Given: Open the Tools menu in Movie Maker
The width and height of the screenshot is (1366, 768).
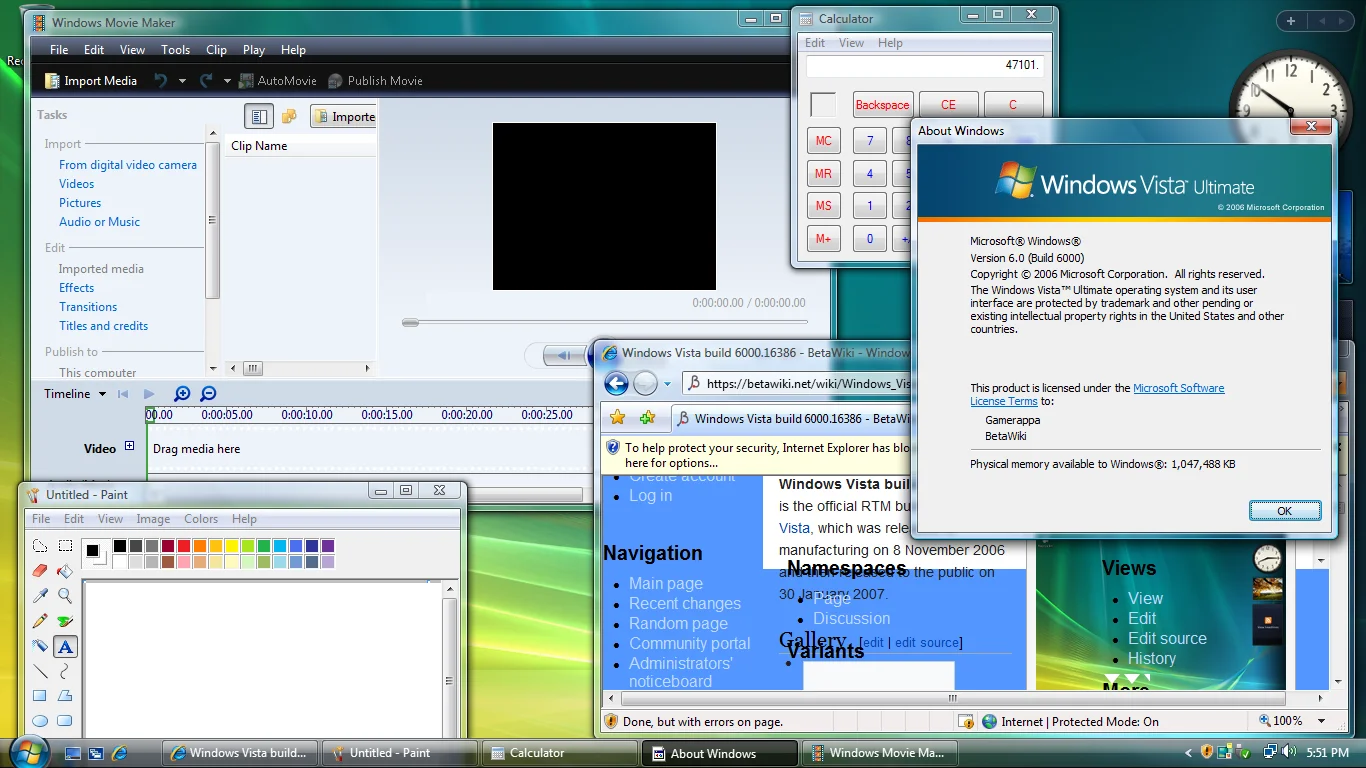Looking at the screenshot, I should point(175,50).
